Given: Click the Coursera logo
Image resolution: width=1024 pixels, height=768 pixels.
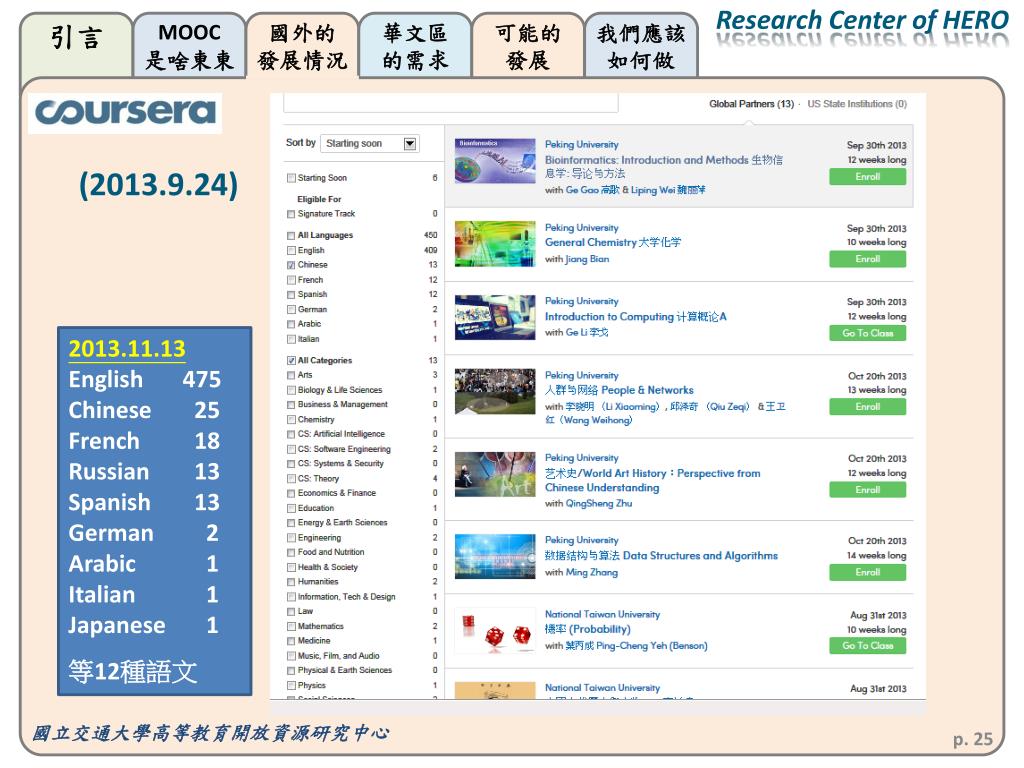Looking at the screenshot, I should tap(125, 112).
